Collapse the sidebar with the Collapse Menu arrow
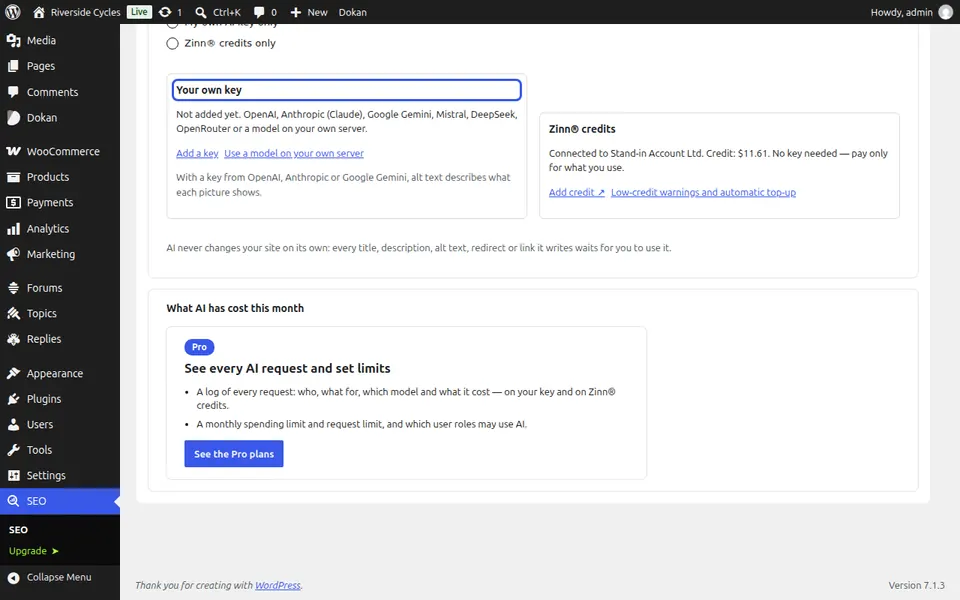The width and height of the screenshot is (960, 600). pyautogui.click(x=13, y=577)
